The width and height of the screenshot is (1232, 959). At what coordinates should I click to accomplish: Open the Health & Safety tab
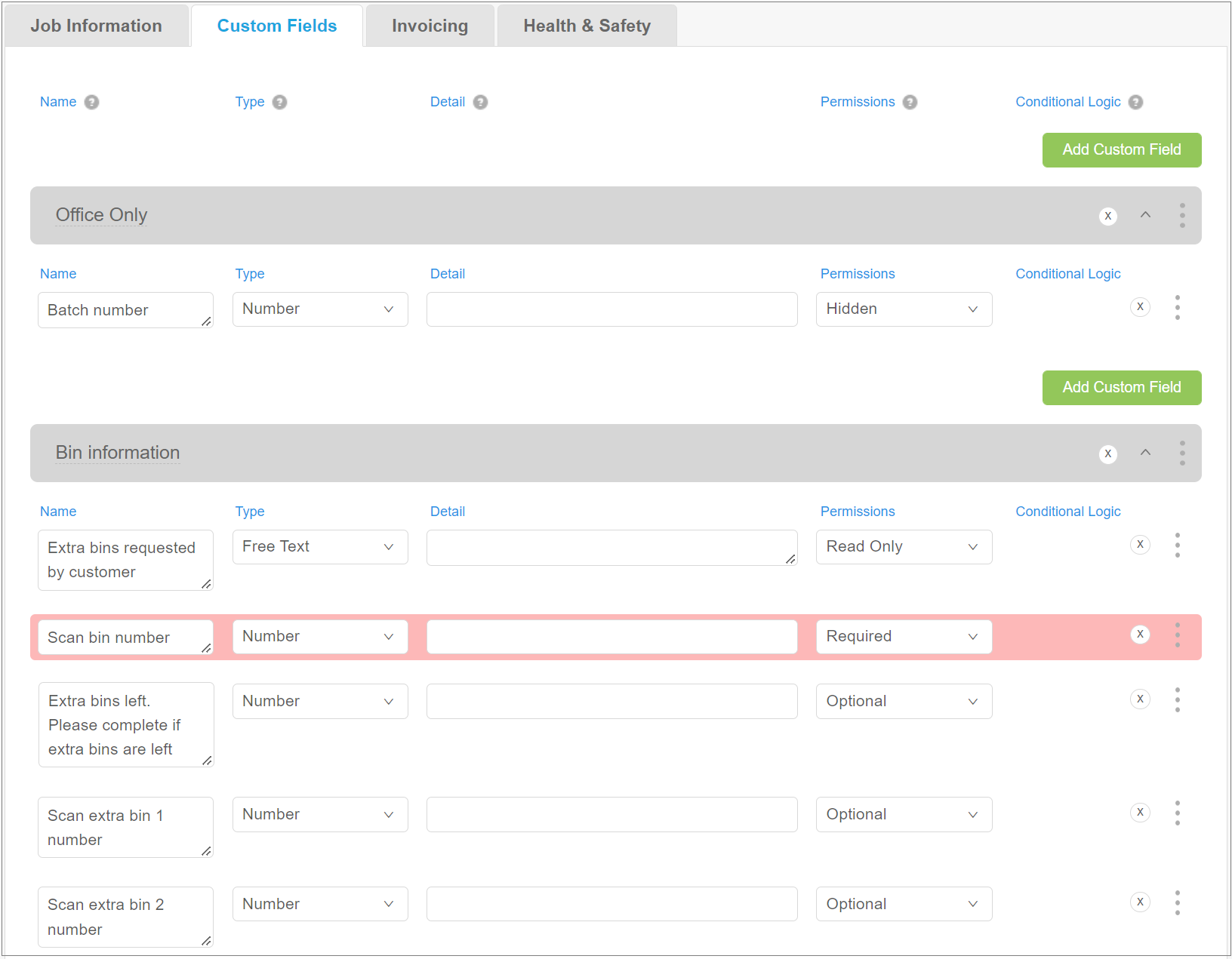click(587, 25)
